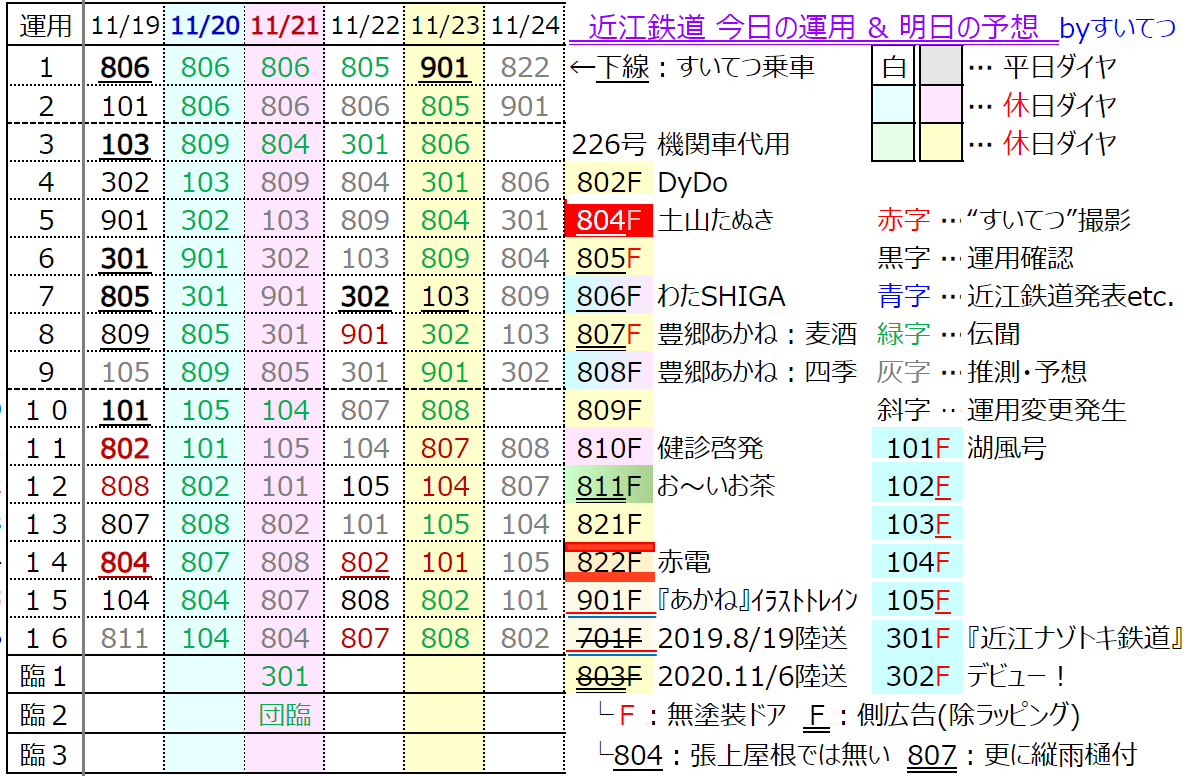Screen dimensions: 1194x776
Task: Click the 809F legend cell
Action: click(x=609, y=410)
